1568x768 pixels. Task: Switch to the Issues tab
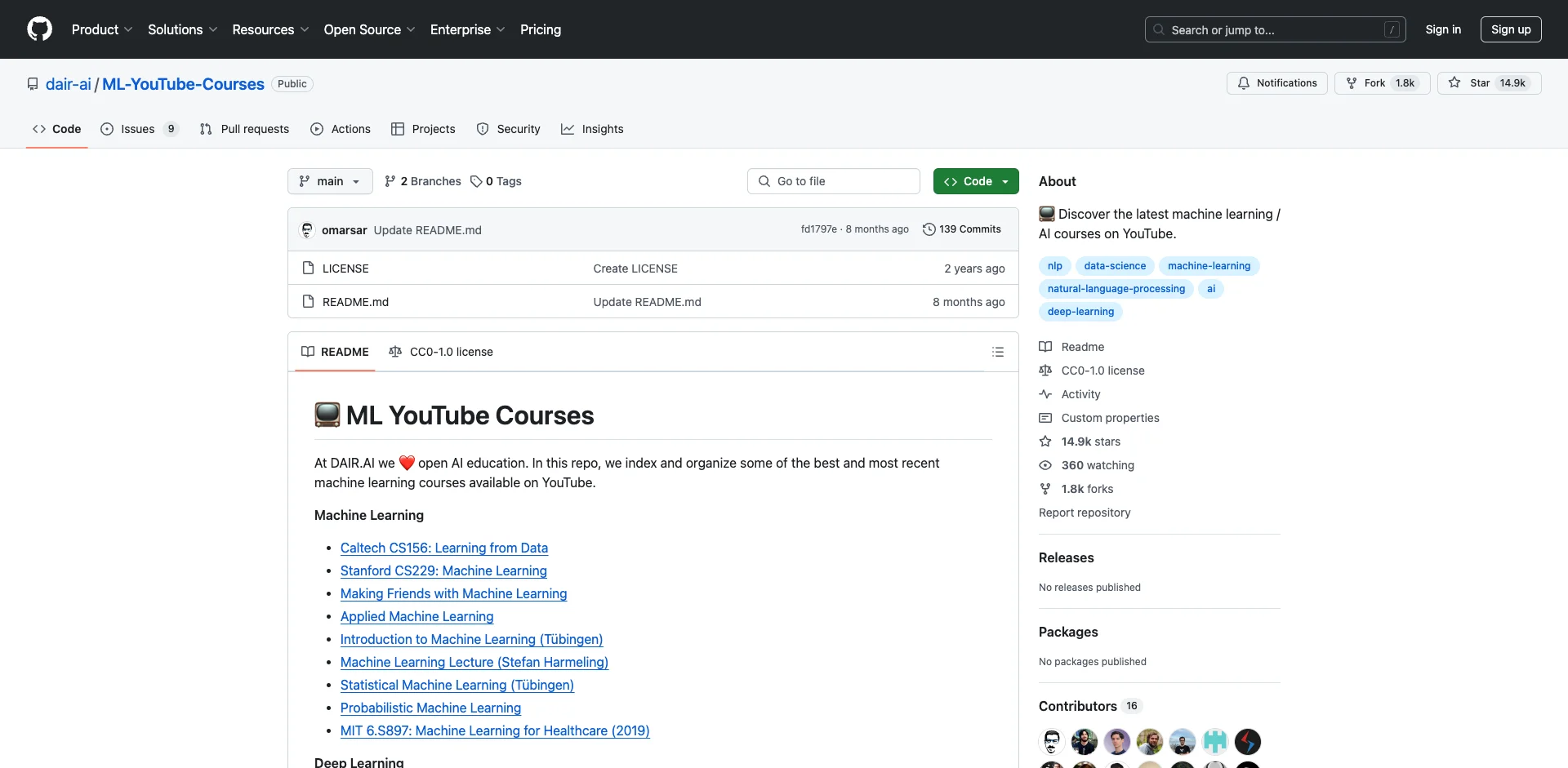(139, 129)
